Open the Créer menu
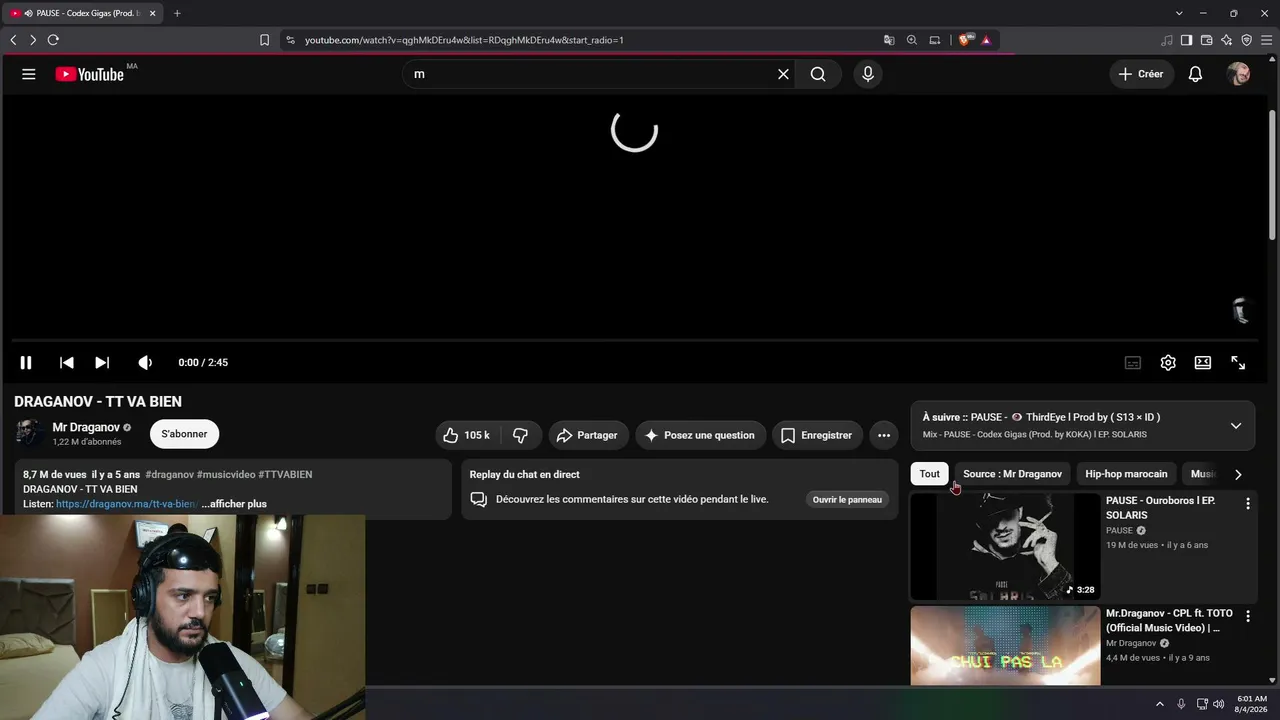This screenshot has width=1280, height=720. (1140, 74)
